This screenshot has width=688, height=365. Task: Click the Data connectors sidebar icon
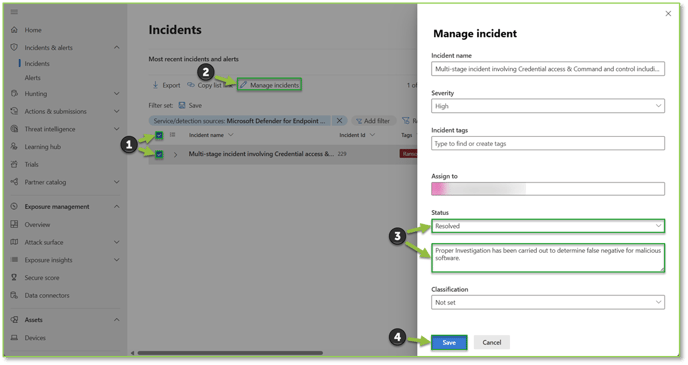point(14,295)
